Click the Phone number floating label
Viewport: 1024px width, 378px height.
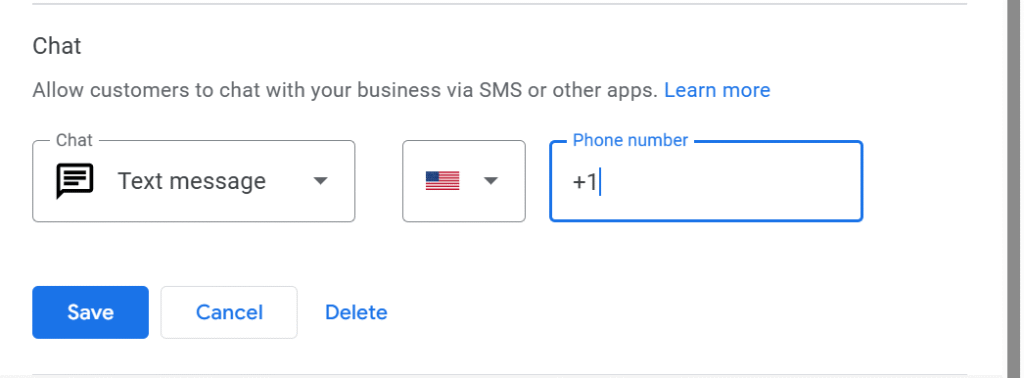coord(630,140)
